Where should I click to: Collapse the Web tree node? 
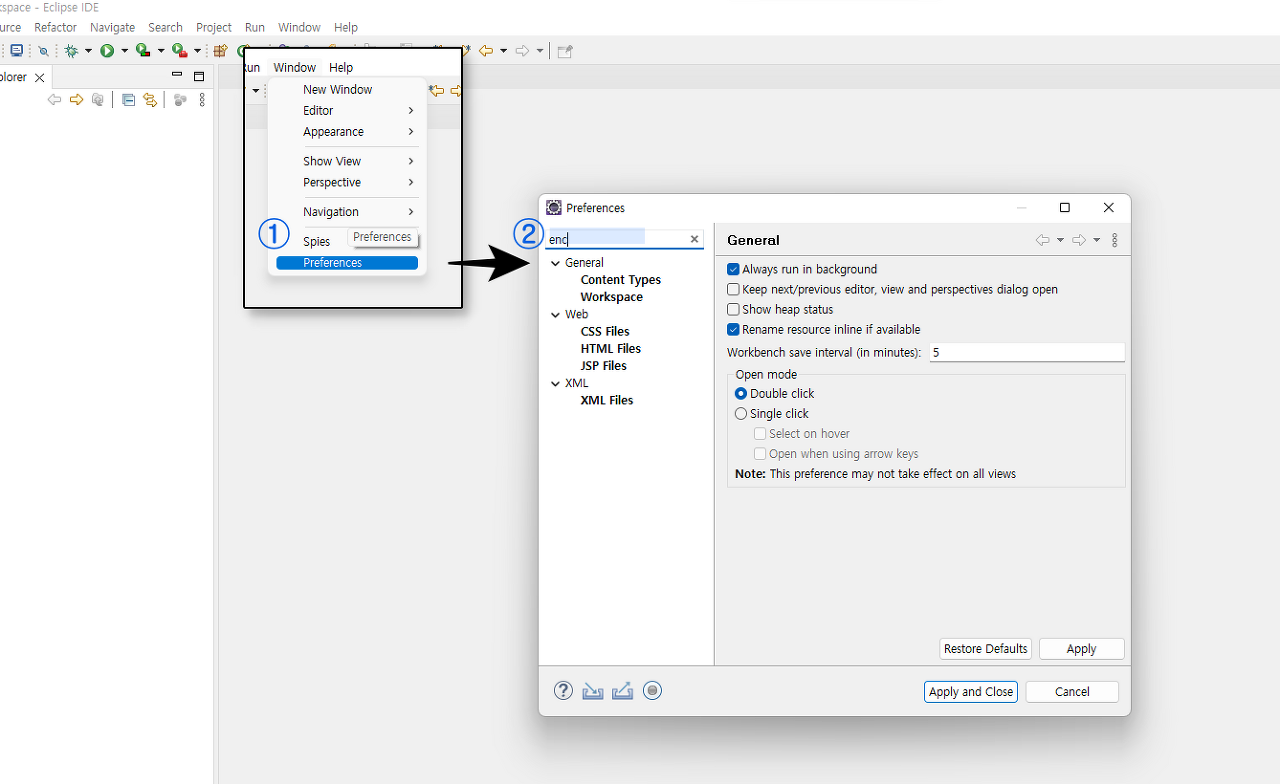click(556, 314)
